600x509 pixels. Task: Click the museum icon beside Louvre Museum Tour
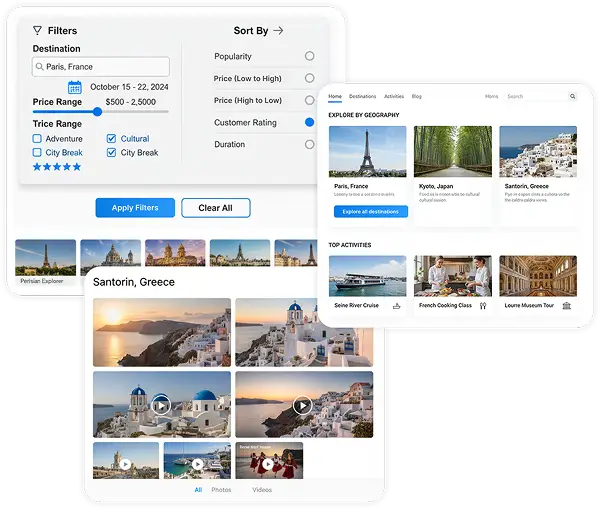(567, 305)
